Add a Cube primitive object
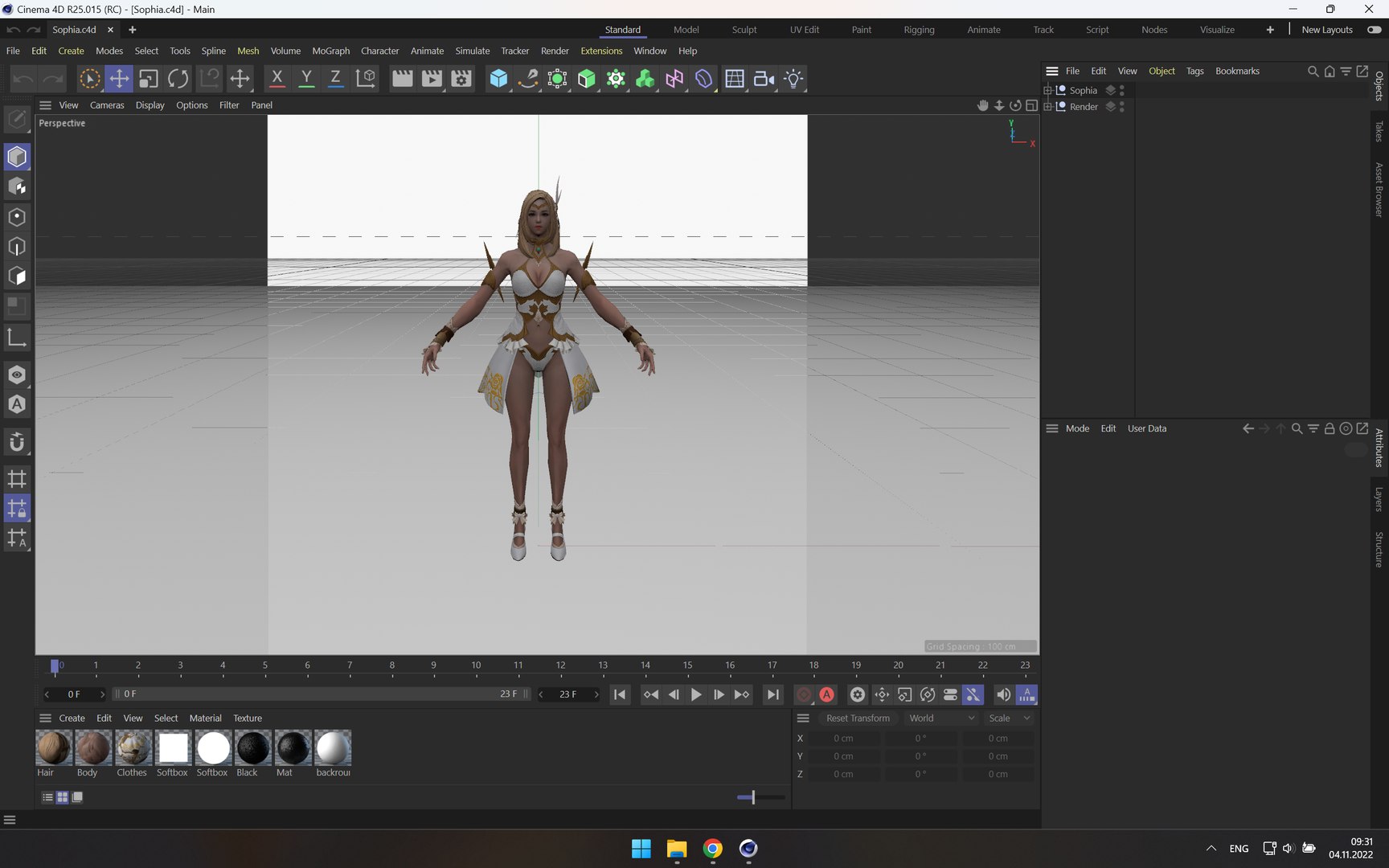 pyautogui.click(x=498, y=79)
